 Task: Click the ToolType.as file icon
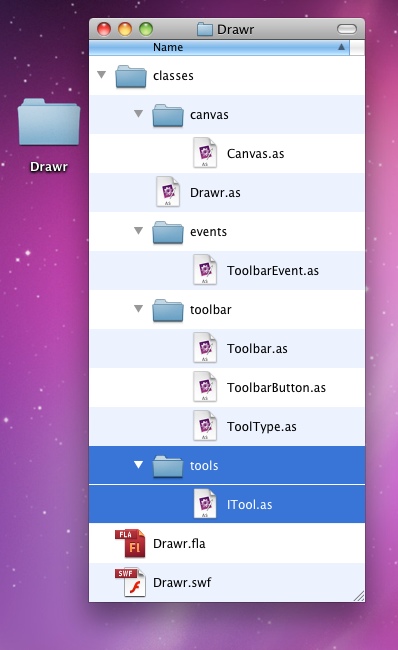[205, 426]
